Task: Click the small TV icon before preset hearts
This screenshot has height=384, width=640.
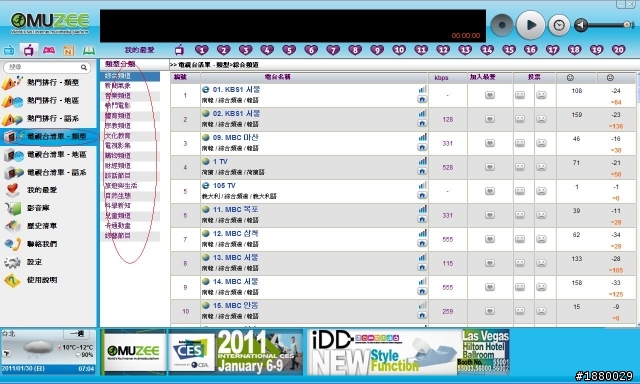Action: tap(179, 50)
